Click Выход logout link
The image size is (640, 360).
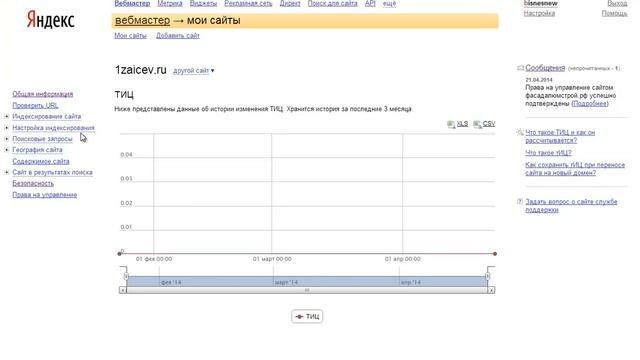click(x=617, y=3)
